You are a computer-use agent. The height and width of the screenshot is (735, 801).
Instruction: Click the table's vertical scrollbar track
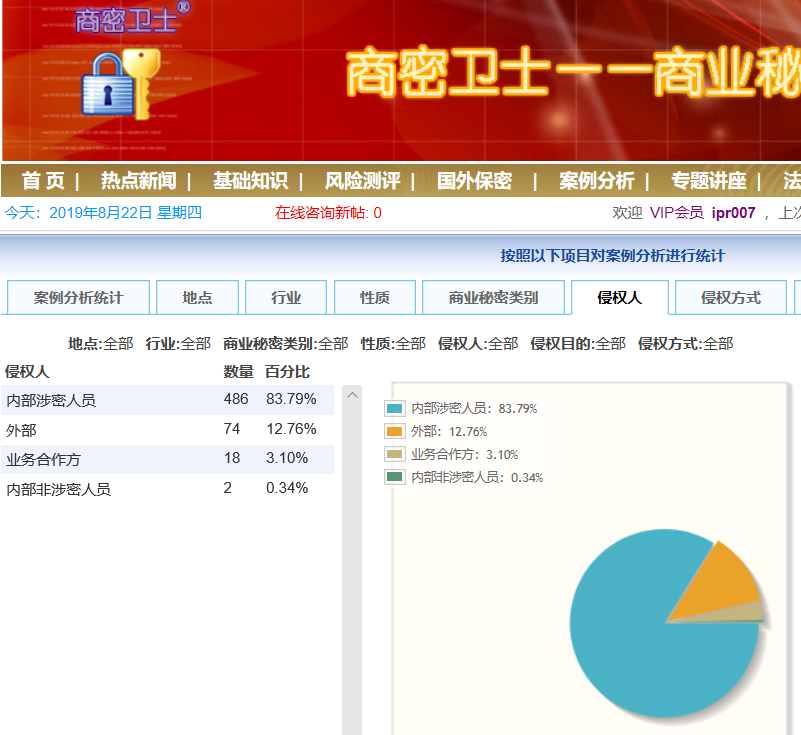[x=352, y=567]
